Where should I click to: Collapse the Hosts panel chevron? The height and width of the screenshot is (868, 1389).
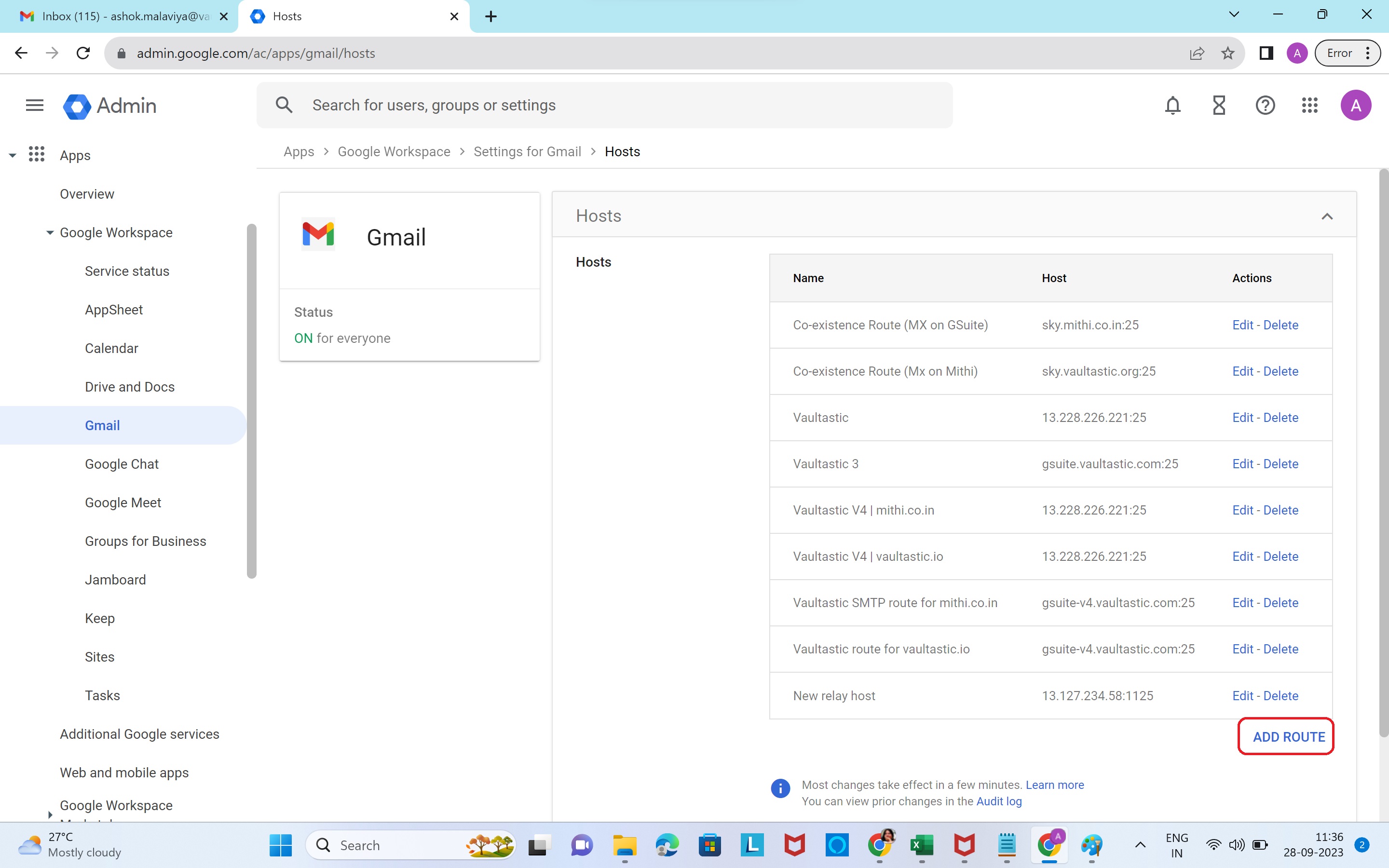(x=1326, y=217)
